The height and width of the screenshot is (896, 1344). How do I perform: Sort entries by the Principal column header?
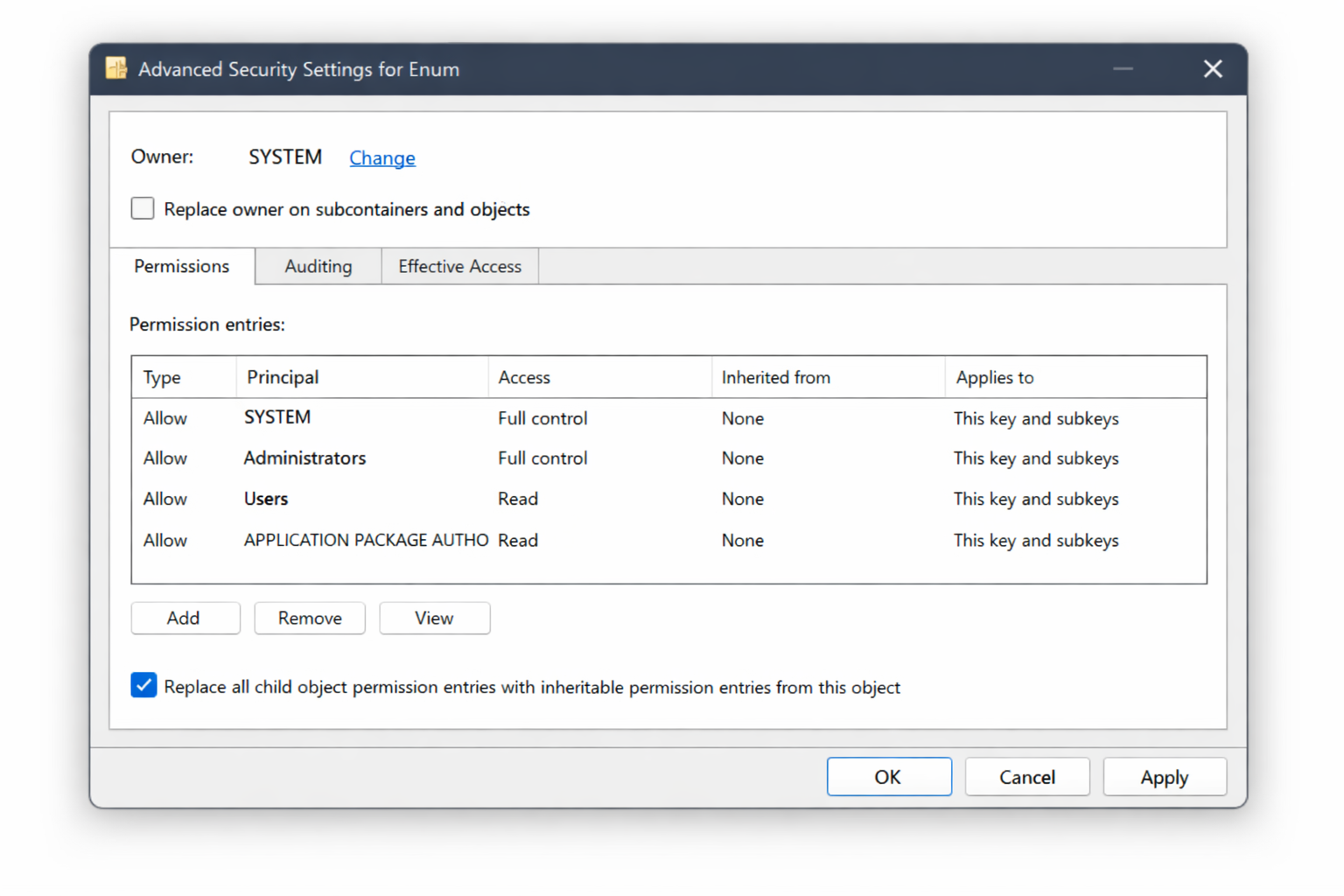282,377
